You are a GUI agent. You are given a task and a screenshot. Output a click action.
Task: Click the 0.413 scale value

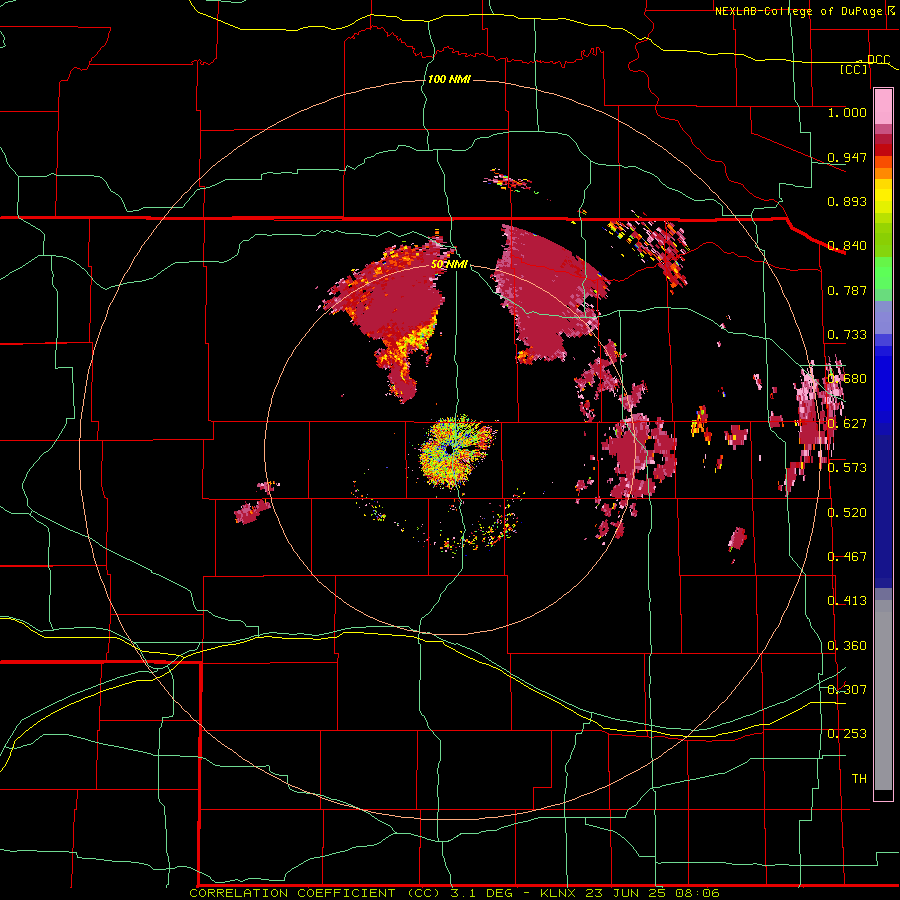coord(847,601)
